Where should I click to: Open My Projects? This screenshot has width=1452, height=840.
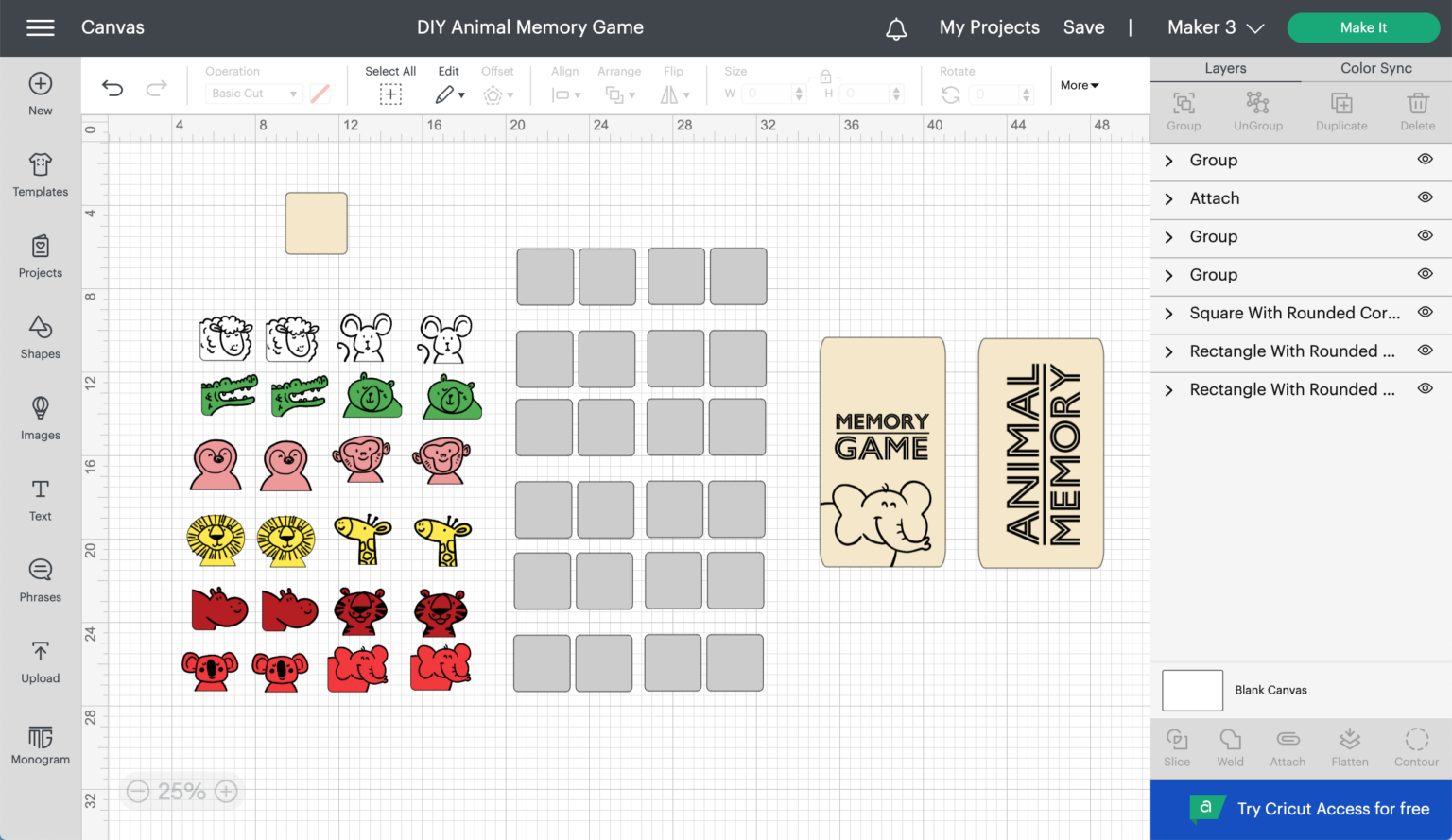[x=989, y=27]
